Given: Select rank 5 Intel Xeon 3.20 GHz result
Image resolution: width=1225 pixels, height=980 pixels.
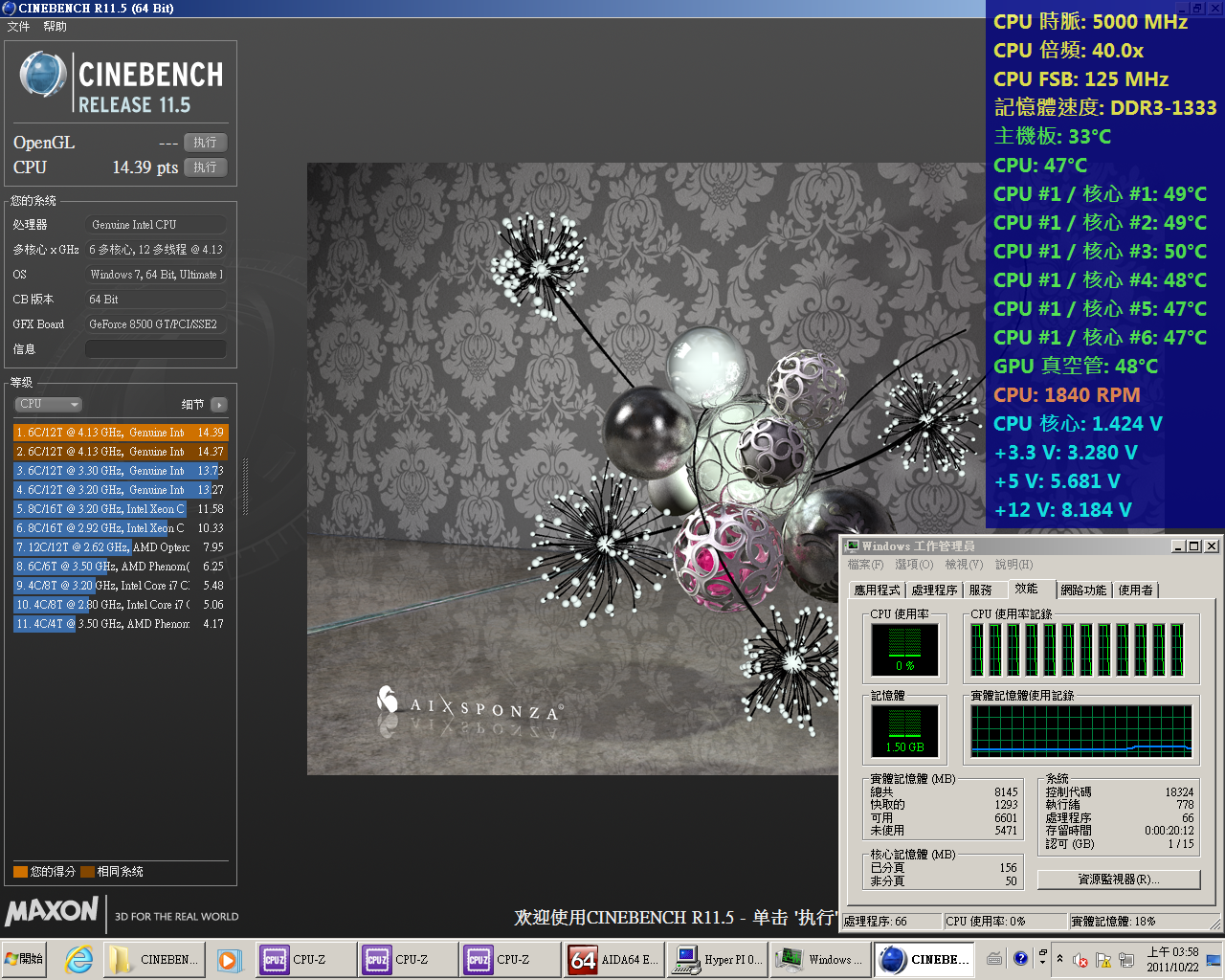Looking at the screenshot, I should tap(121, 509).
